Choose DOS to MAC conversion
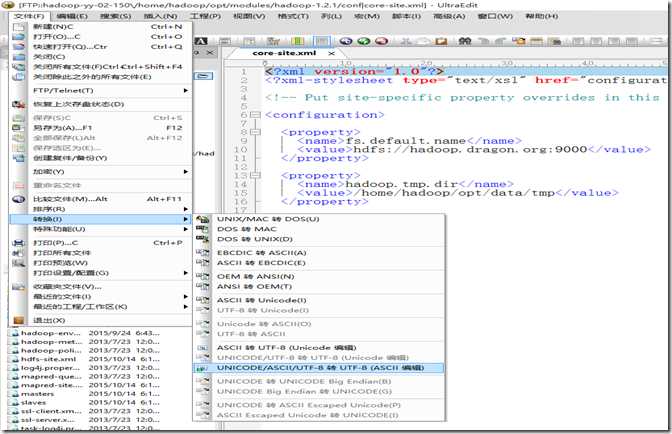 tap(318, 229)
